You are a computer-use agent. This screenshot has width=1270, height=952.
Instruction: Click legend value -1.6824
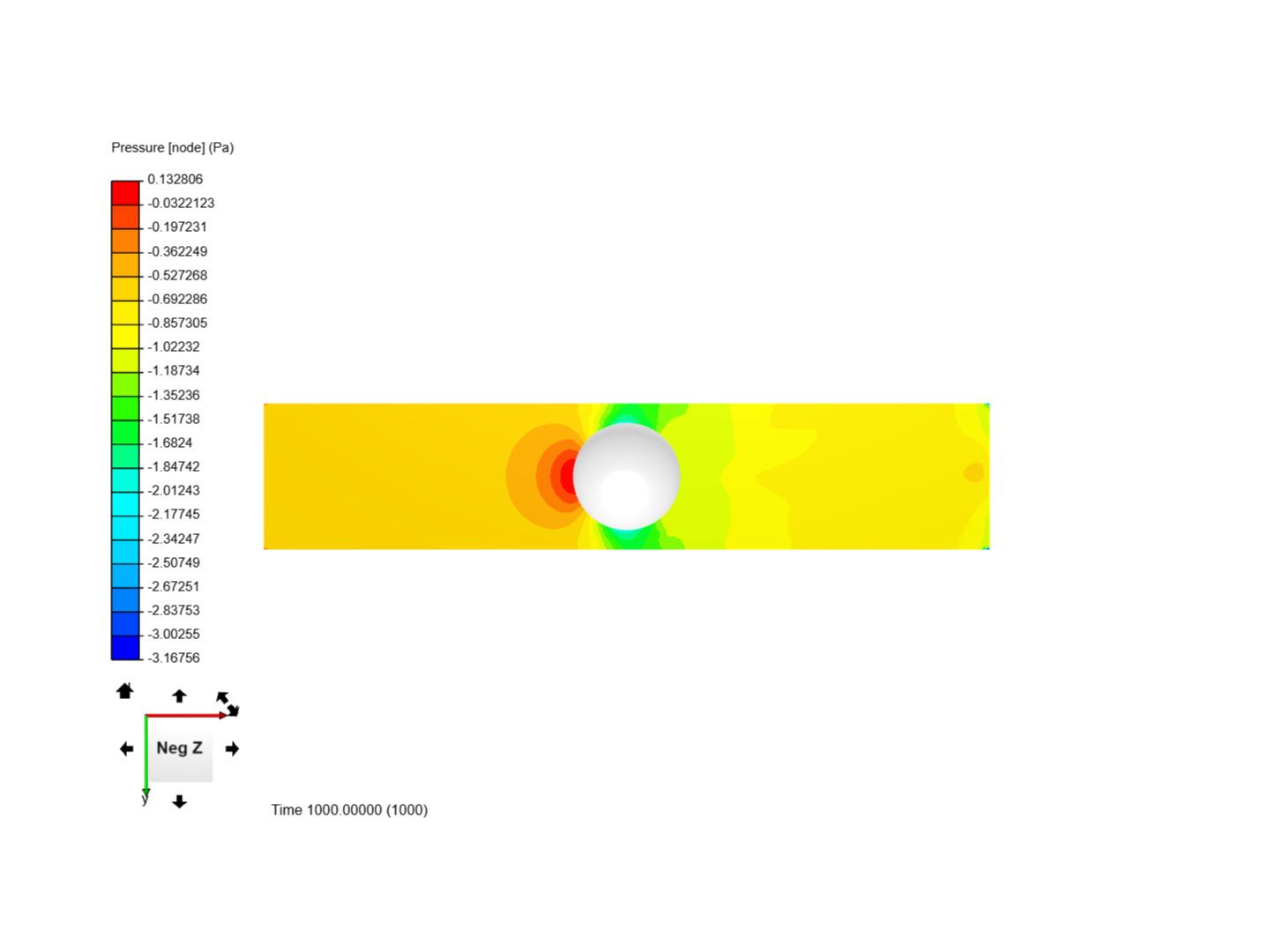coord(170,443)
